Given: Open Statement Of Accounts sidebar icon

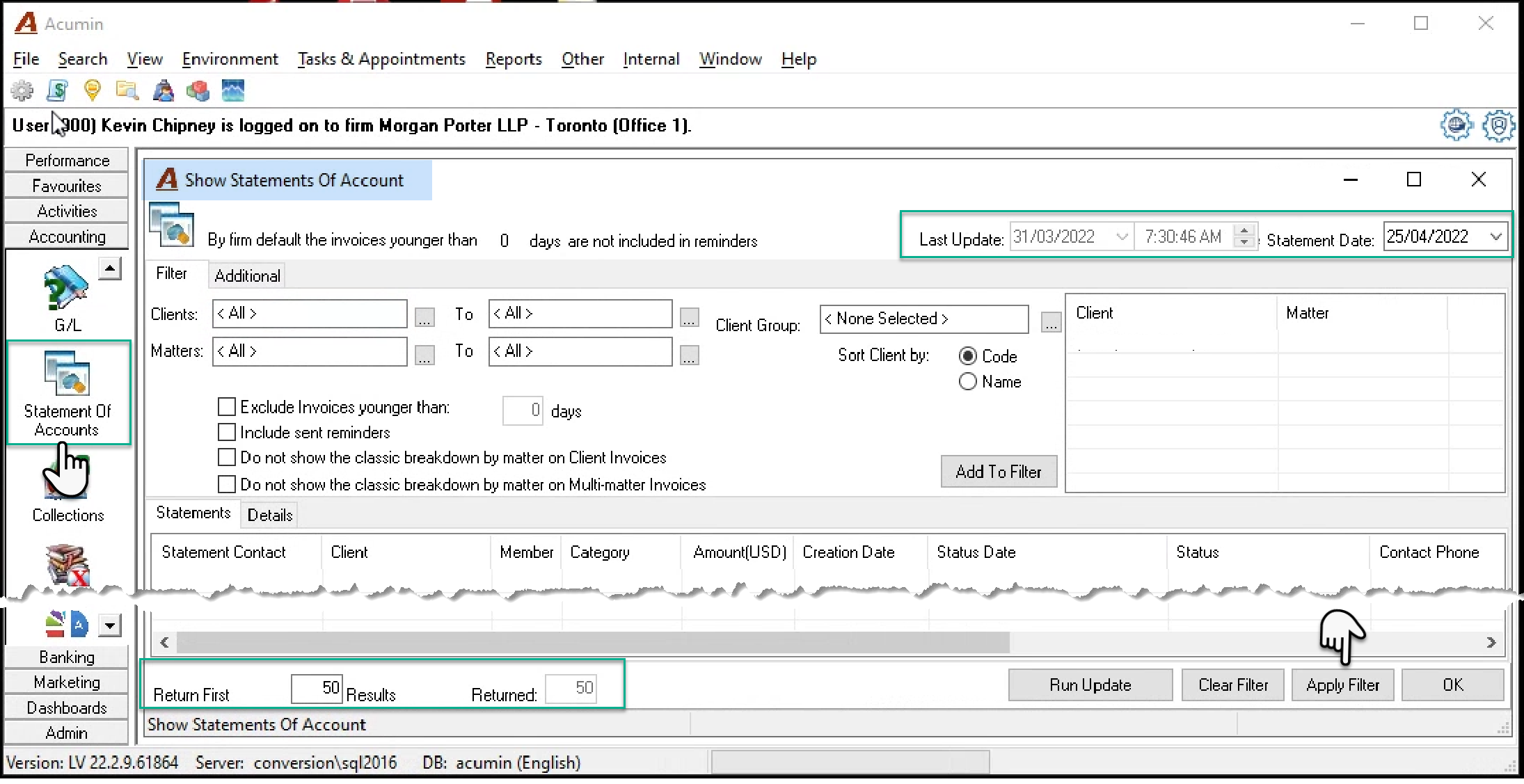Looking at the screenshot, I should click(x=68, y=393).
